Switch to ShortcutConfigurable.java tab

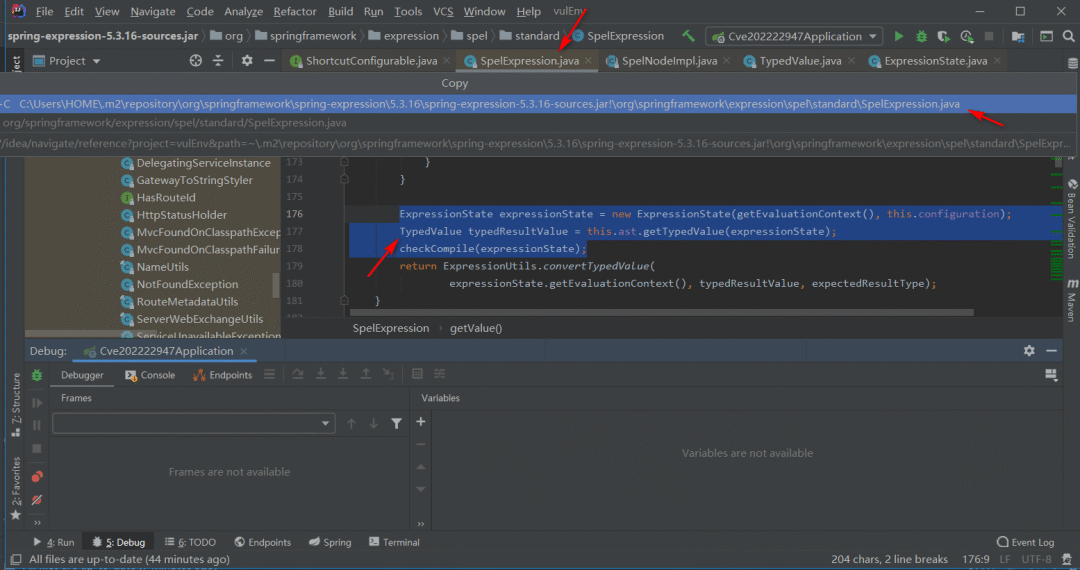[371, 61]
